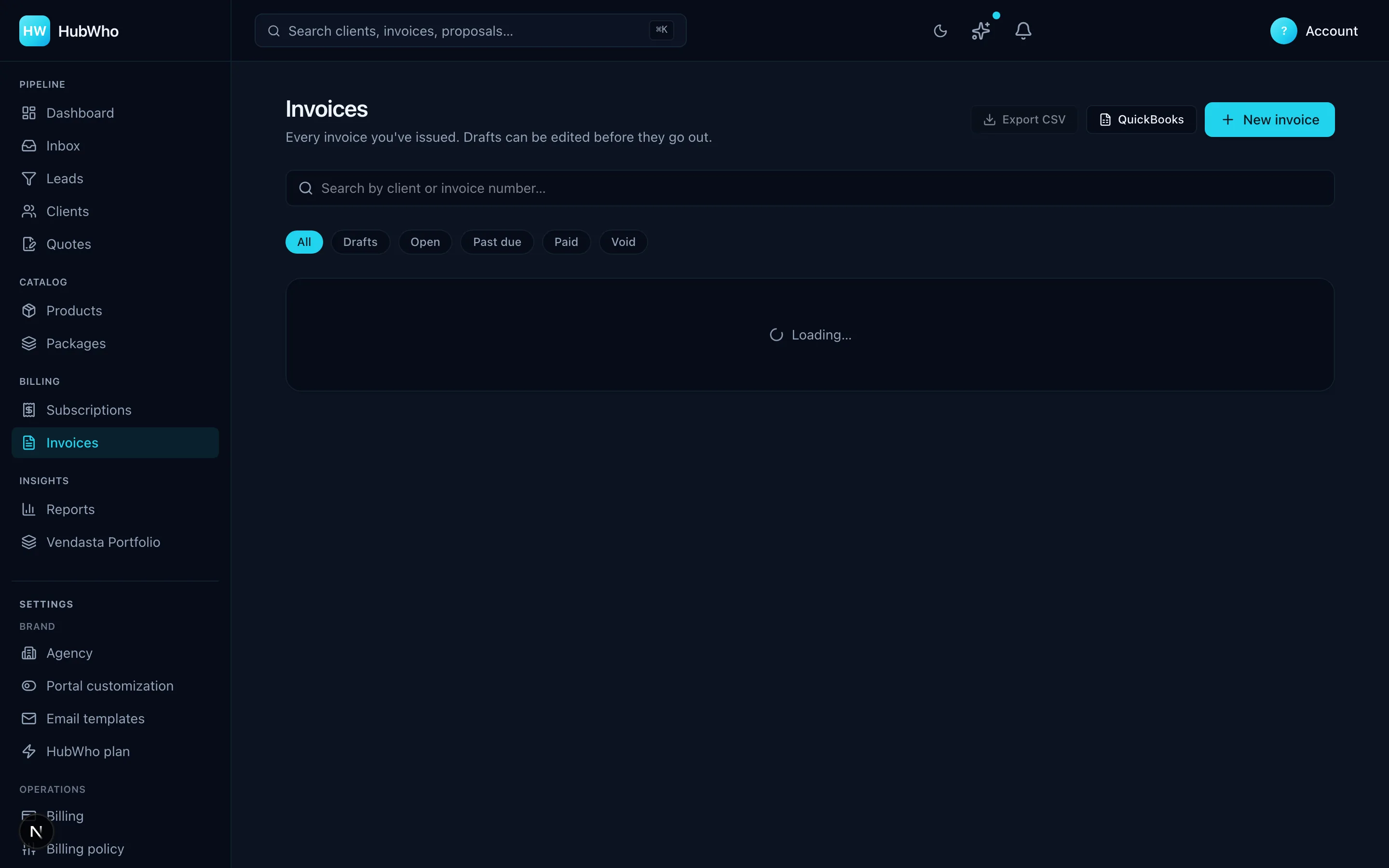The image size is (1389, 868).
Task: Create a New invoice
Action: [1269, 120]
